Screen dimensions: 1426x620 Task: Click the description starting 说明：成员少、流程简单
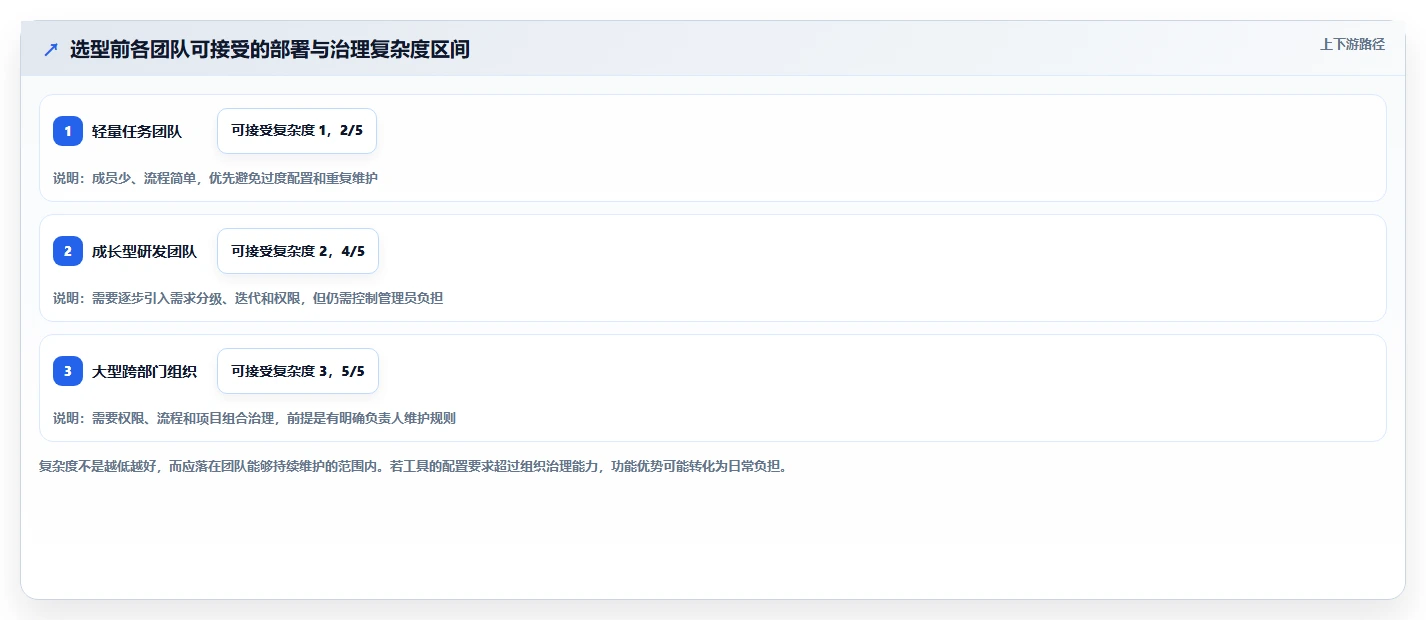pos(216,178)
